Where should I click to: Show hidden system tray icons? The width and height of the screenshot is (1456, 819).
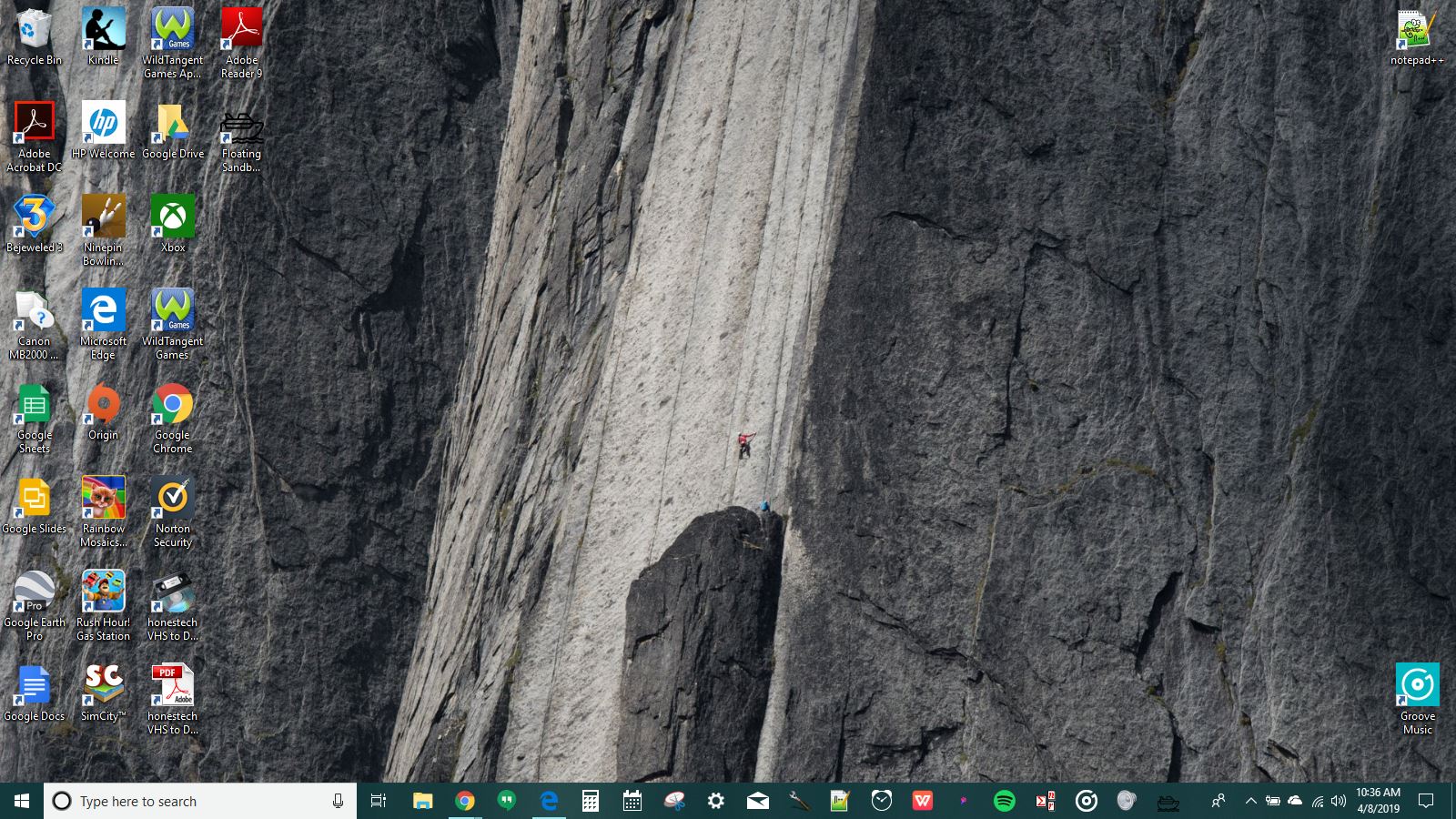pyautogui.click(x=1250, y=801)
